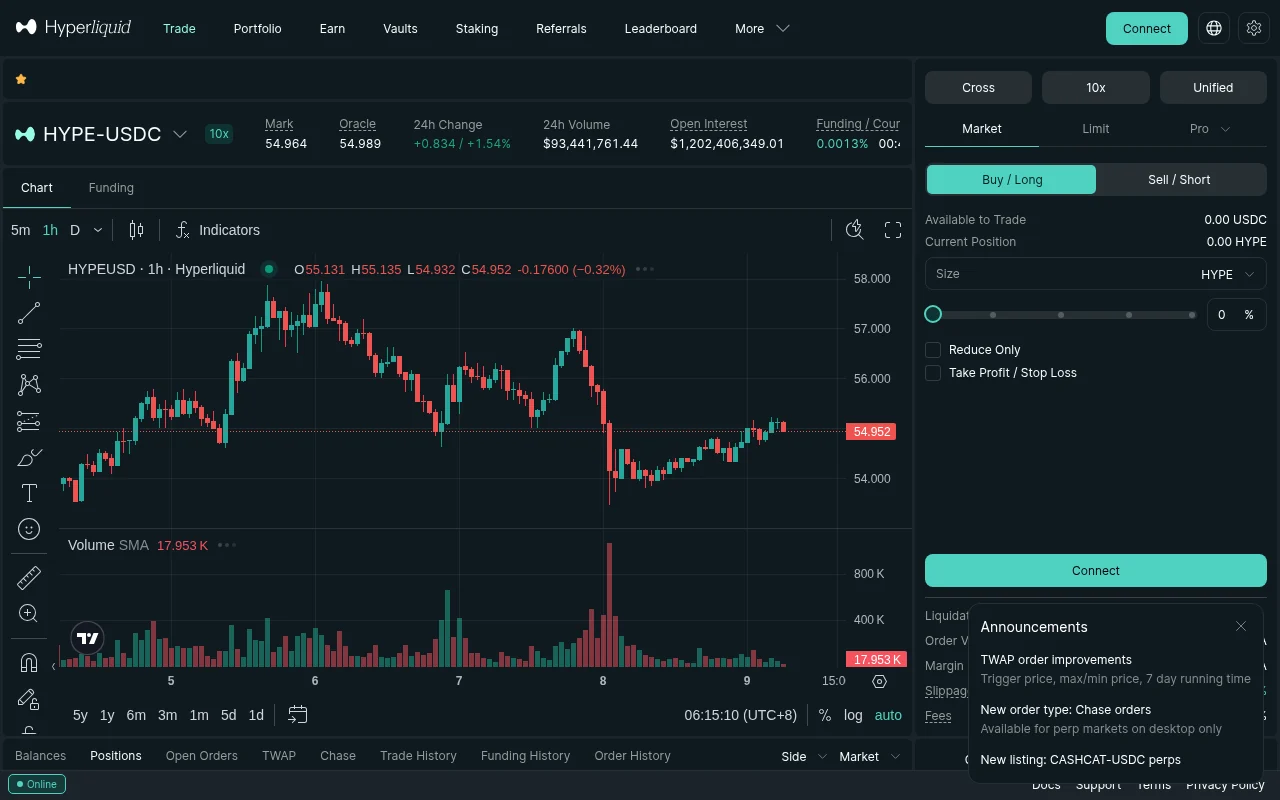Toggle Buy / Long side
The image size is (1280, 800).
[1012, 179]
